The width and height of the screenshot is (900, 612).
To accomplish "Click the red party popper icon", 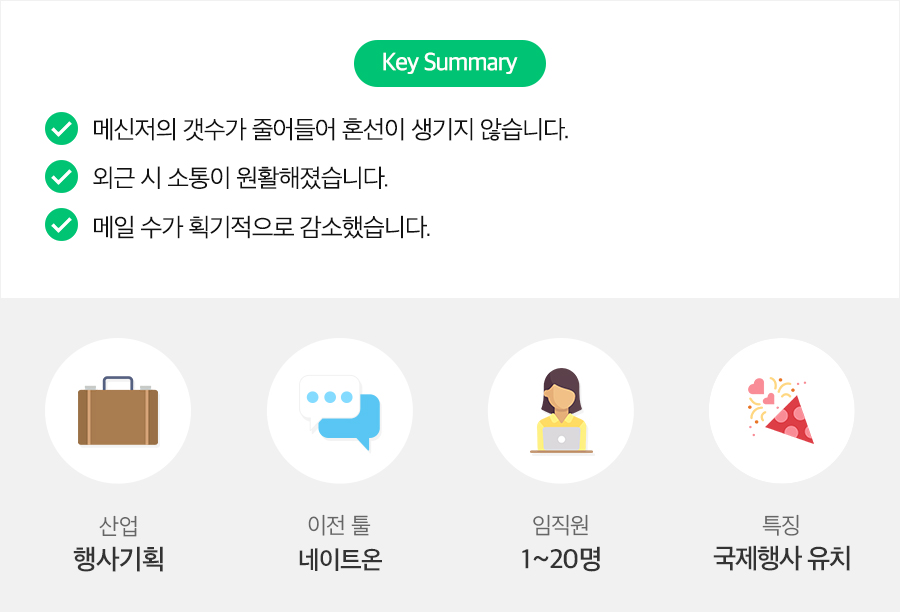I will pos(782,411).
